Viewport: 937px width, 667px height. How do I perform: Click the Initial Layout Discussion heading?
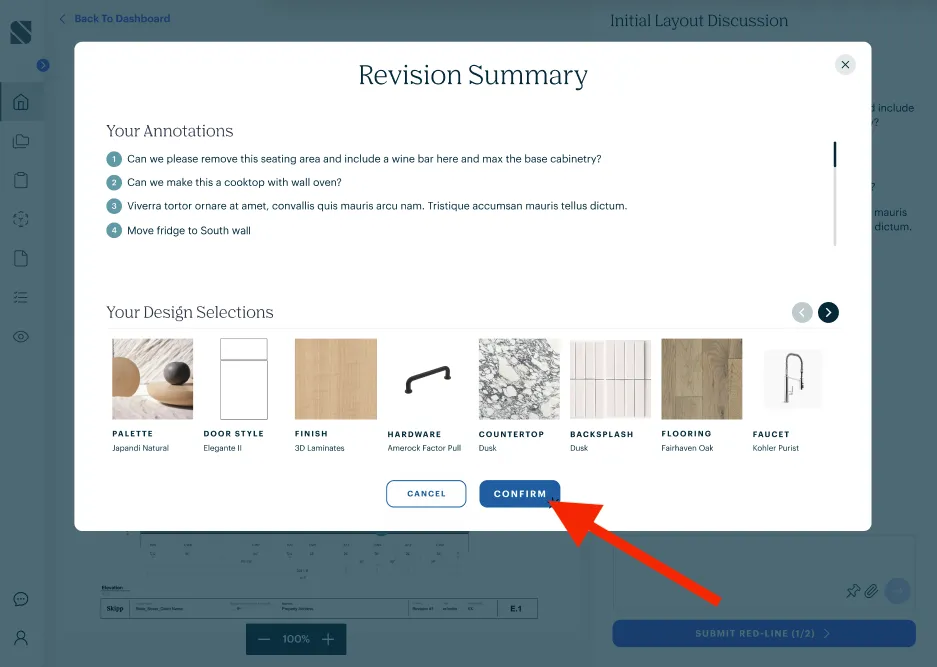699,21
